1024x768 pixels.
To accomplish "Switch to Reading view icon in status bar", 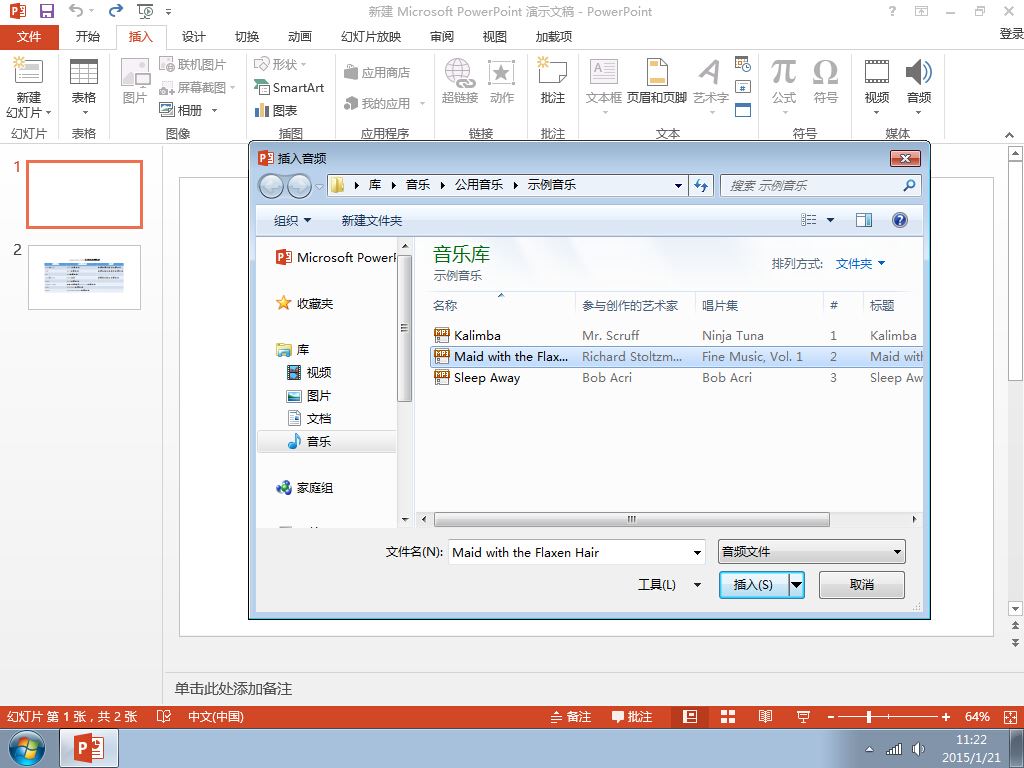I will [765, 716].
